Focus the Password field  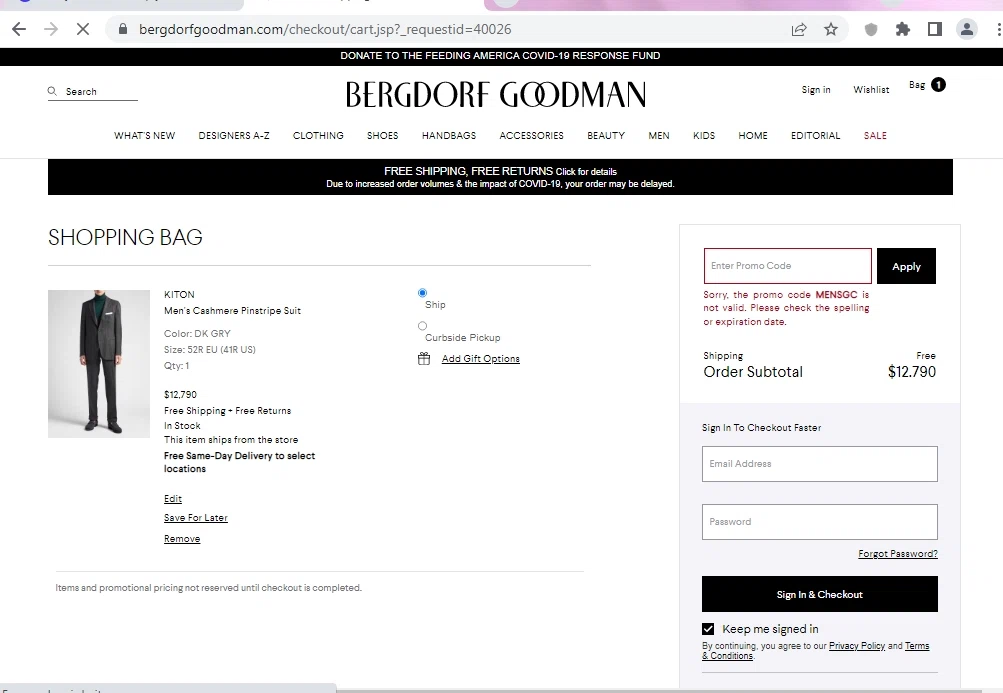point(820,522)
